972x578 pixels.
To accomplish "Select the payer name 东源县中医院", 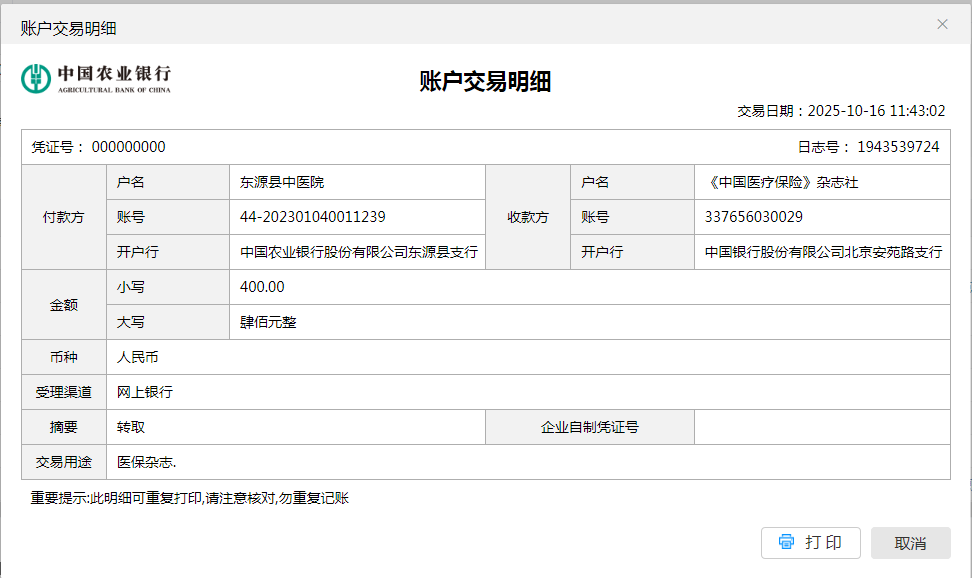I will 282,182.
